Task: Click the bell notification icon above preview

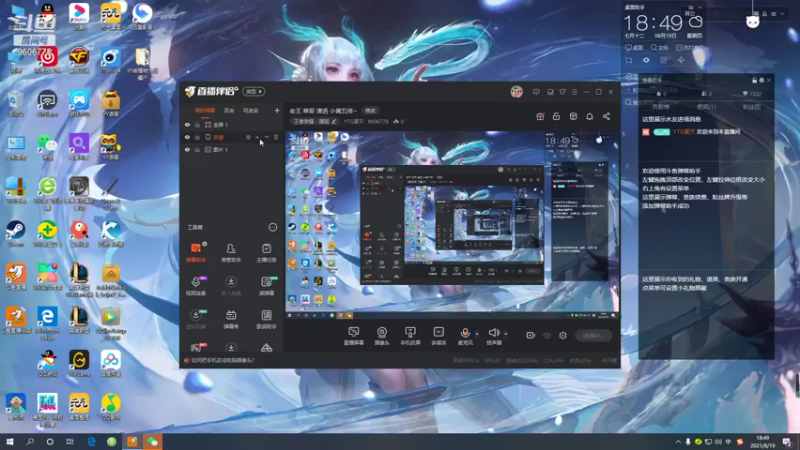Action: coord(589,116)
